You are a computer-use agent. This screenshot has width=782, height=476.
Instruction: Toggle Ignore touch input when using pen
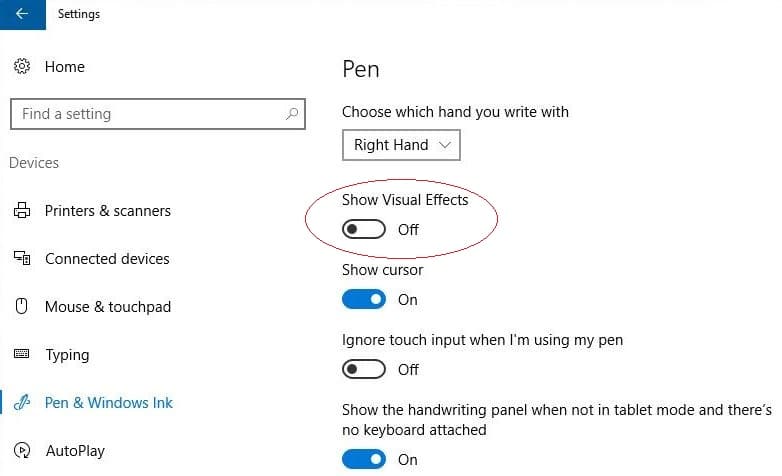point(364,369)
